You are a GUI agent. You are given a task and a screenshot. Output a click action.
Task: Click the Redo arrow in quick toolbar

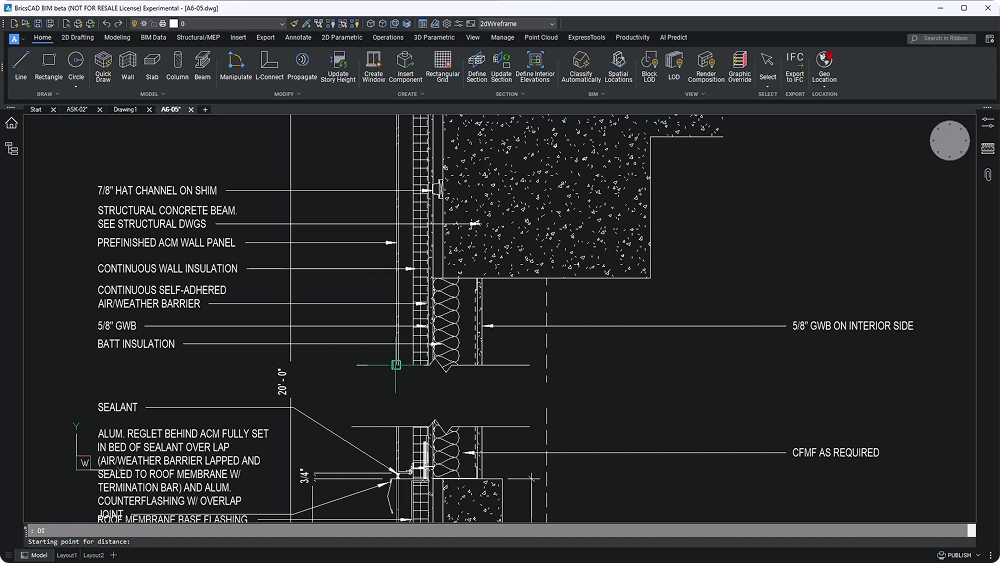(x=118, y=24)
